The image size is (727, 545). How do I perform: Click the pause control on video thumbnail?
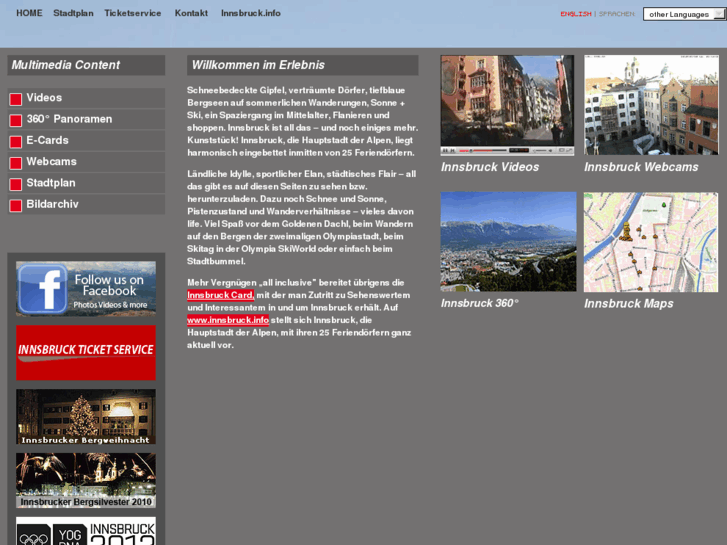(446, 150)
